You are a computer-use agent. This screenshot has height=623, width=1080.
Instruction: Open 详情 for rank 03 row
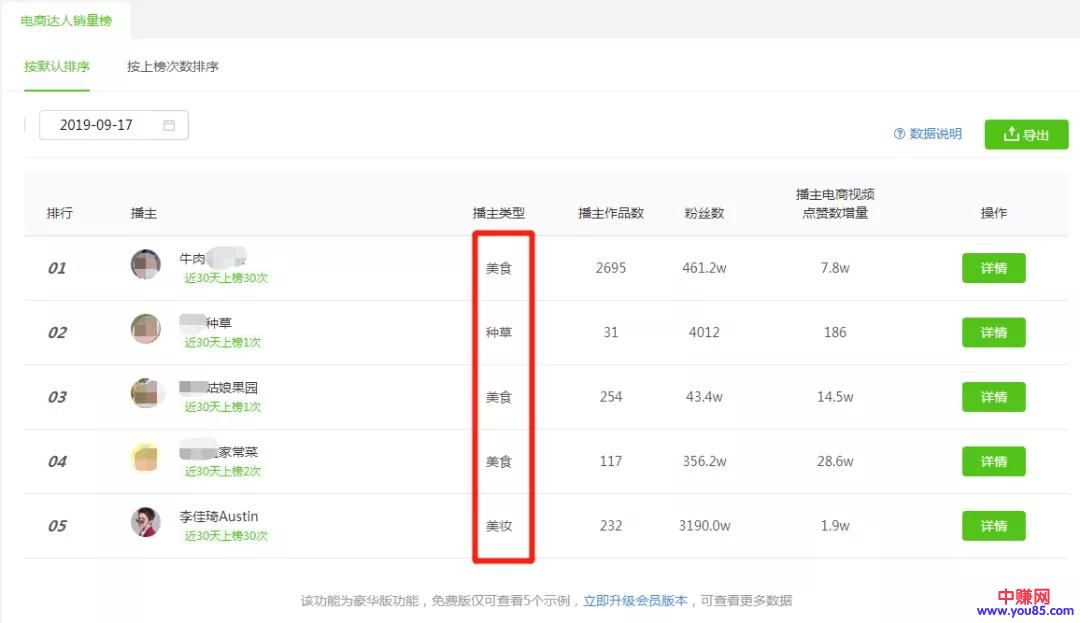(x=993, y=397)
